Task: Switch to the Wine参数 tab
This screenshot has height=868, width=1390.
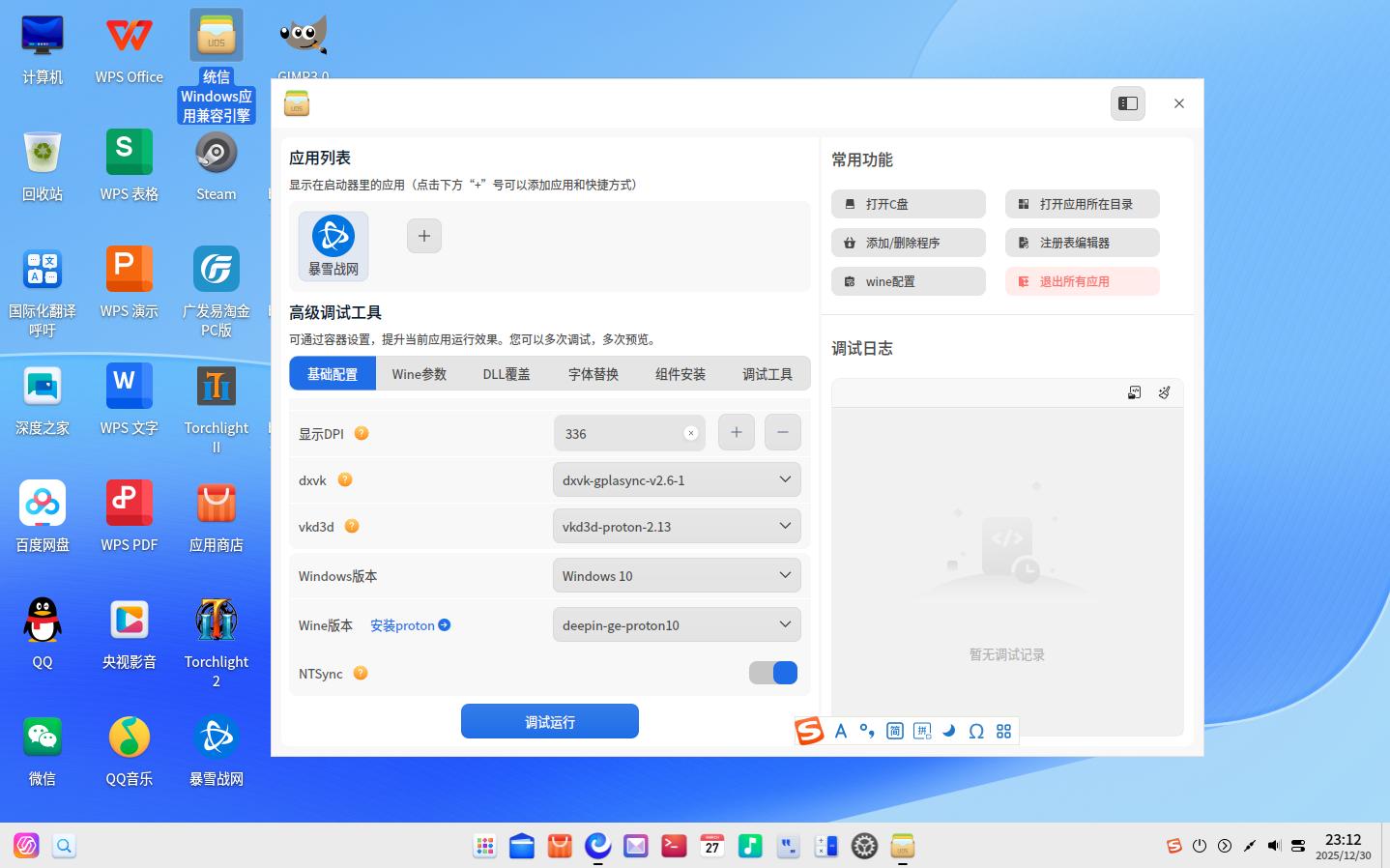Action: pos(420,373)
